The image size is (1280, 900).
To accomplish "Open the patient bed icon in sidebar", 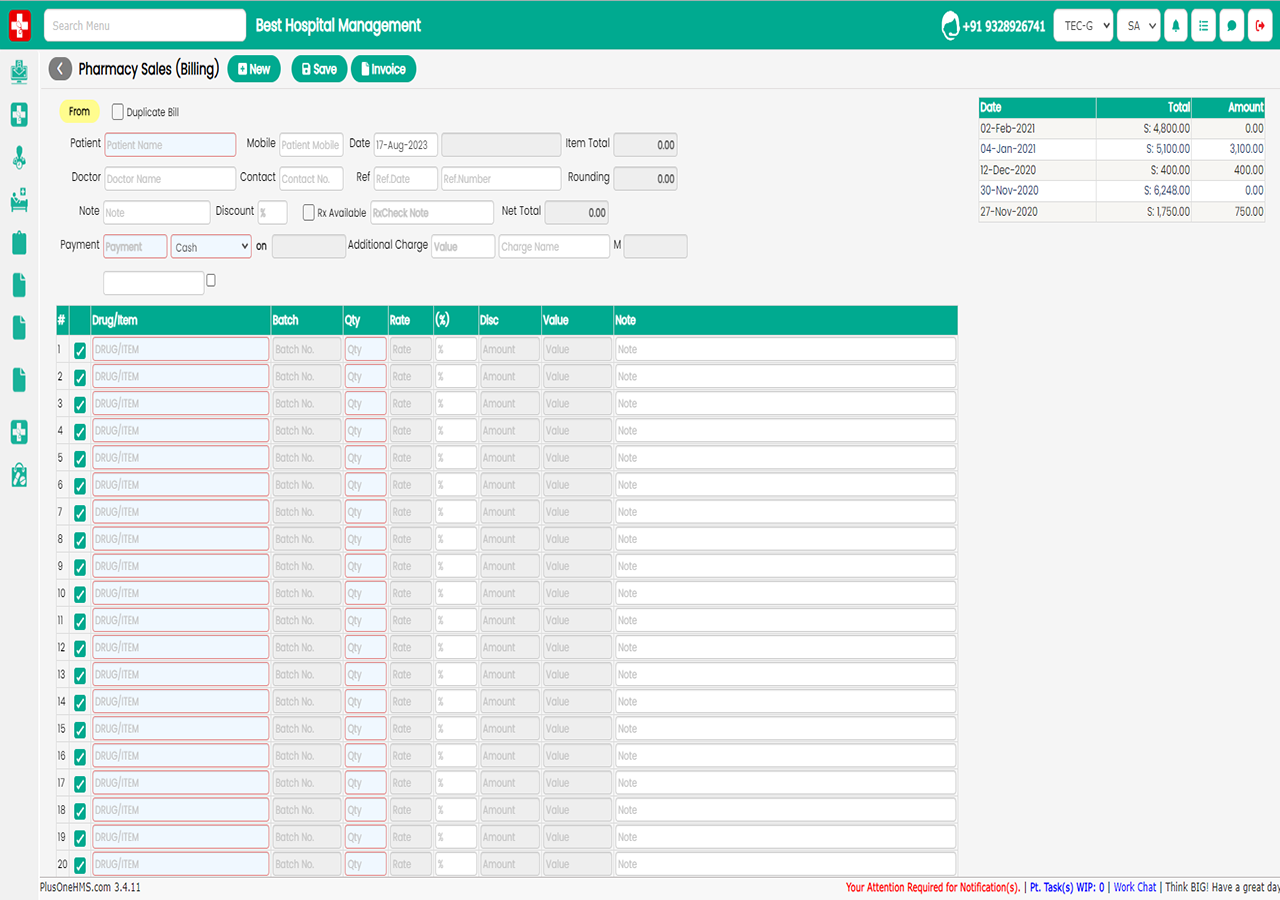I will pyautogui.click(x=19, y=202).
